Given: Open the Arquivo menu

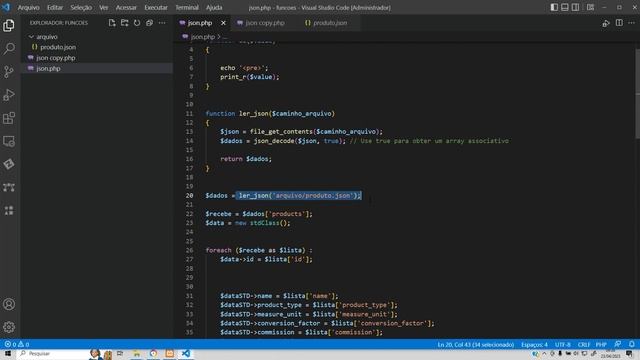Looking at the screenshot, I should 29,7.
